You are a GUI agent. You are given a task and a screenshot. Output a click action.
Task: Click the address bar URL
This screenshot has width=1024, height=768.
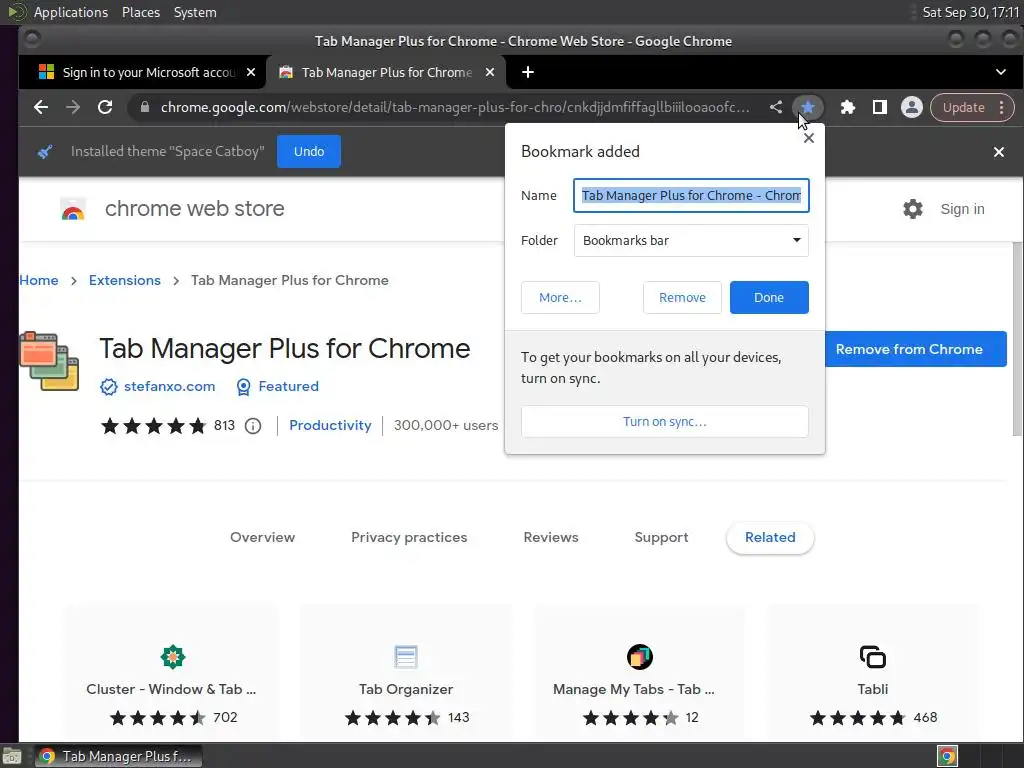(x=455, y=107)
